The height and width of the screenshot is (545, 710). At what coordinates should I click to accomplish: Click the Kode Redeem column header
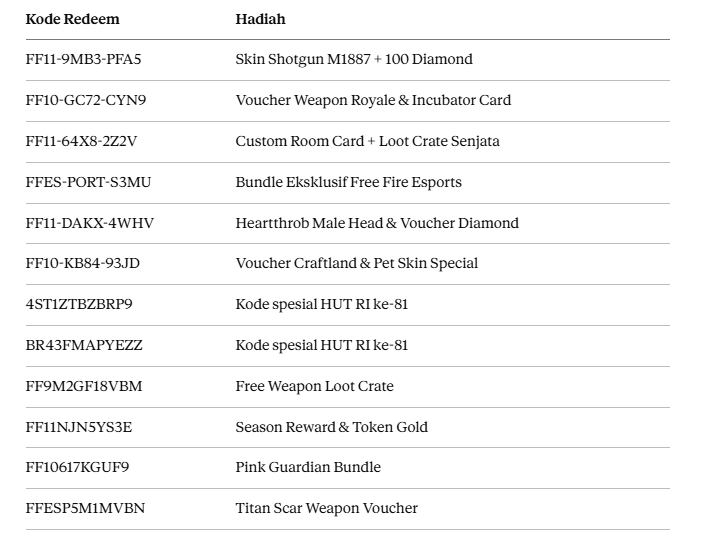coord(72,19)
